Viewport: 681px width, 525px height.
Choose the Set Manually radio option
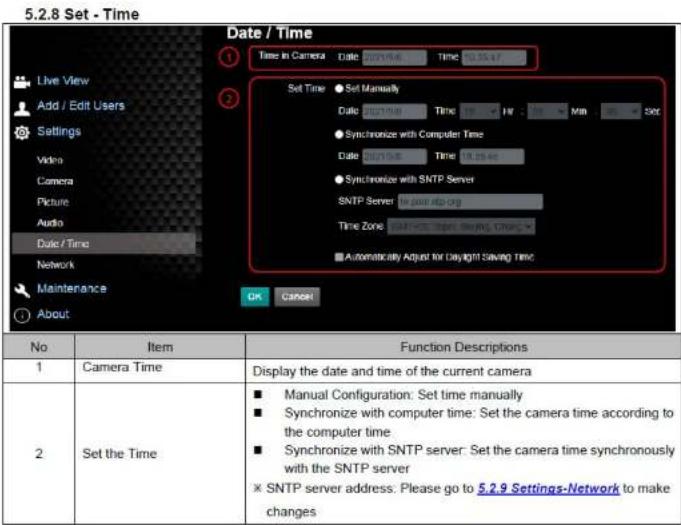click(339, 89)
